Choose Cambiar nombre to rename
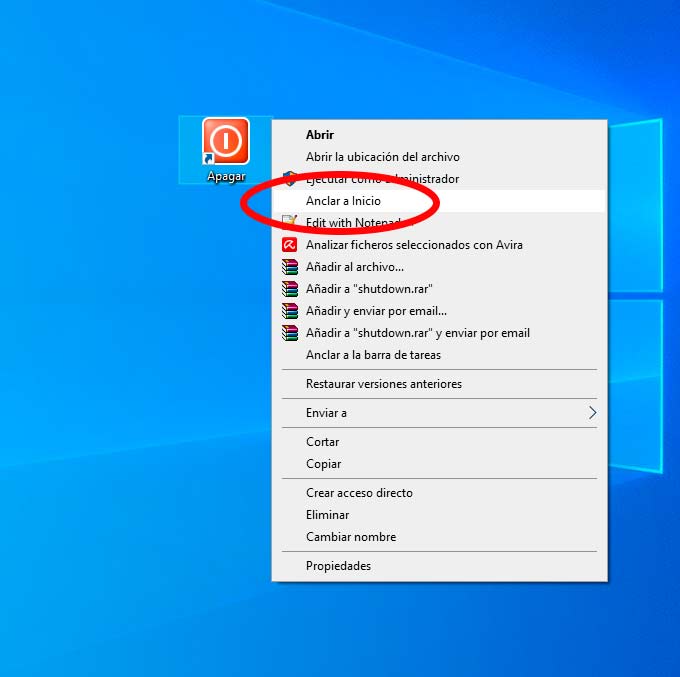Viewport: 680px width, 677px height. (439, 537)
